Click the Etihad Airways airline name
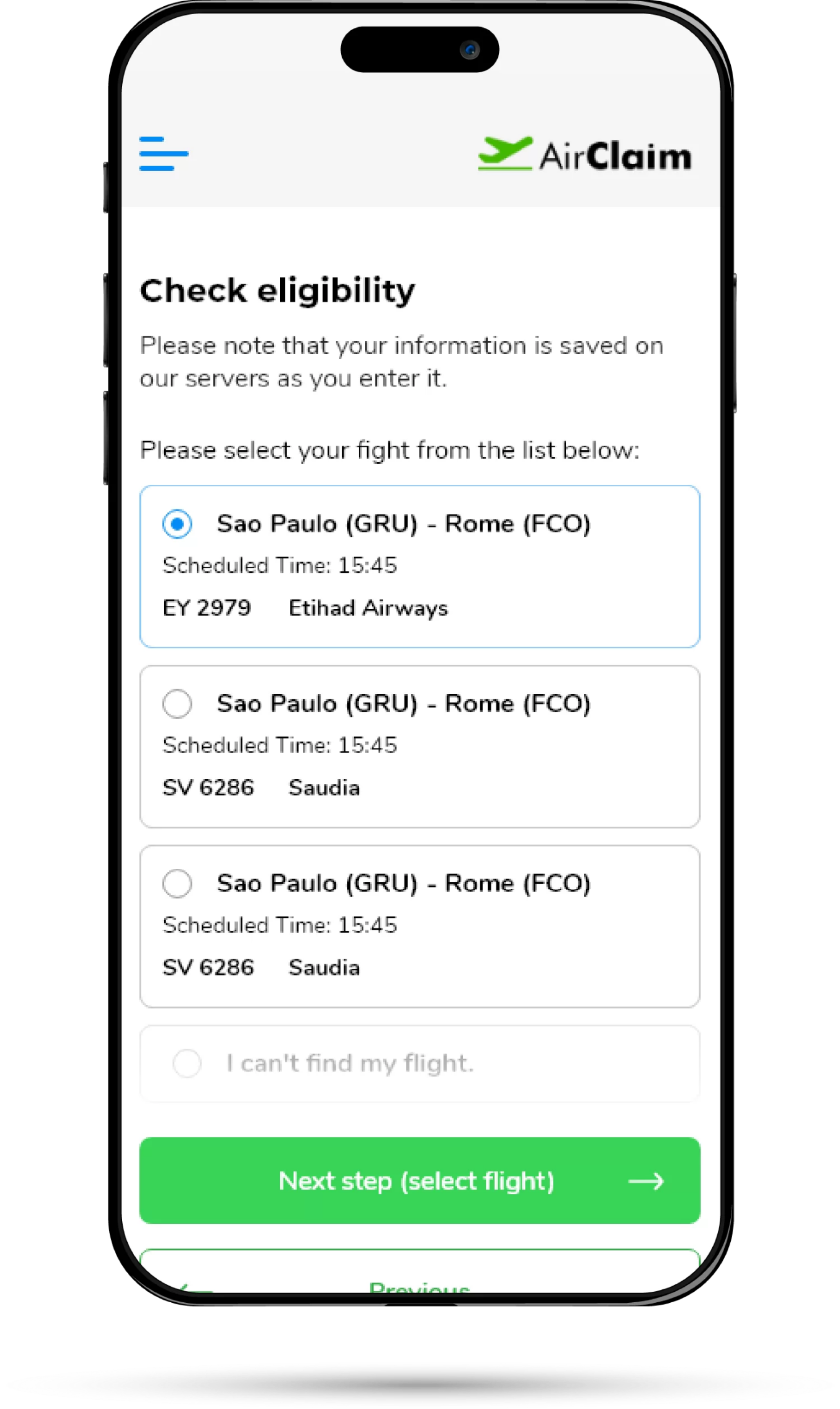840x1409 pixels. [368, 608]
